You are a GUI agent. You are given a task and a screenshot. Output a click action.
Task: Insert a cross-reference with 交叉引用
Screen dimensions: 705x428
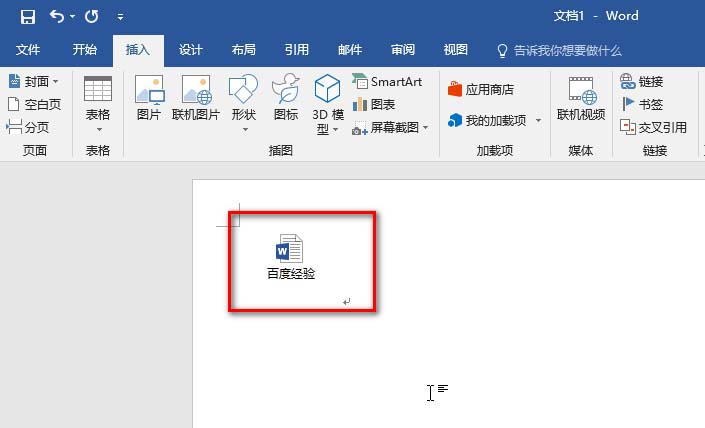tap(653, 127)
